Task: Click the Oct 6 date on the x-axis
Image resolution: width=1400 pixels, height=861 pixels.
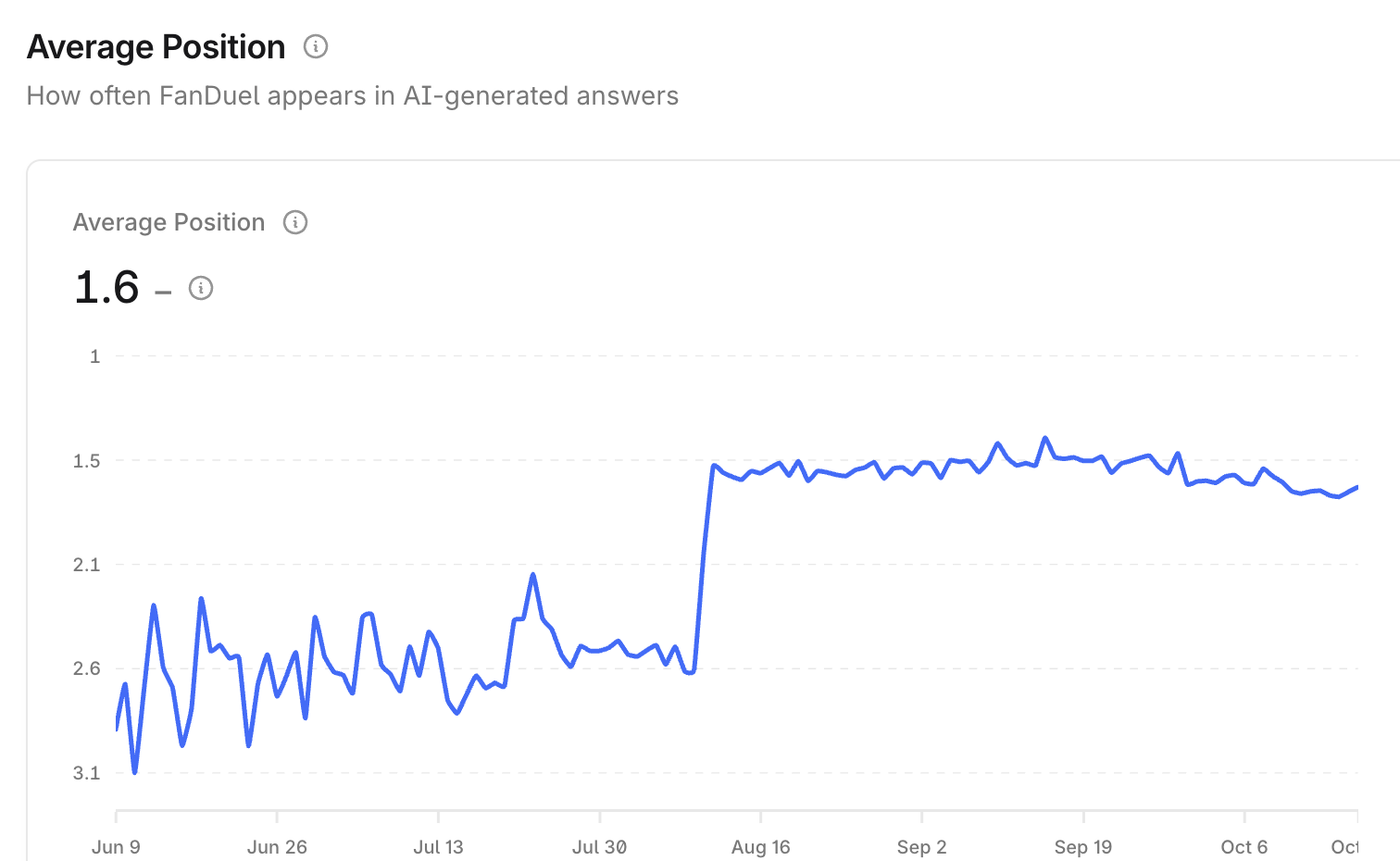Action: pos(1244,847)
